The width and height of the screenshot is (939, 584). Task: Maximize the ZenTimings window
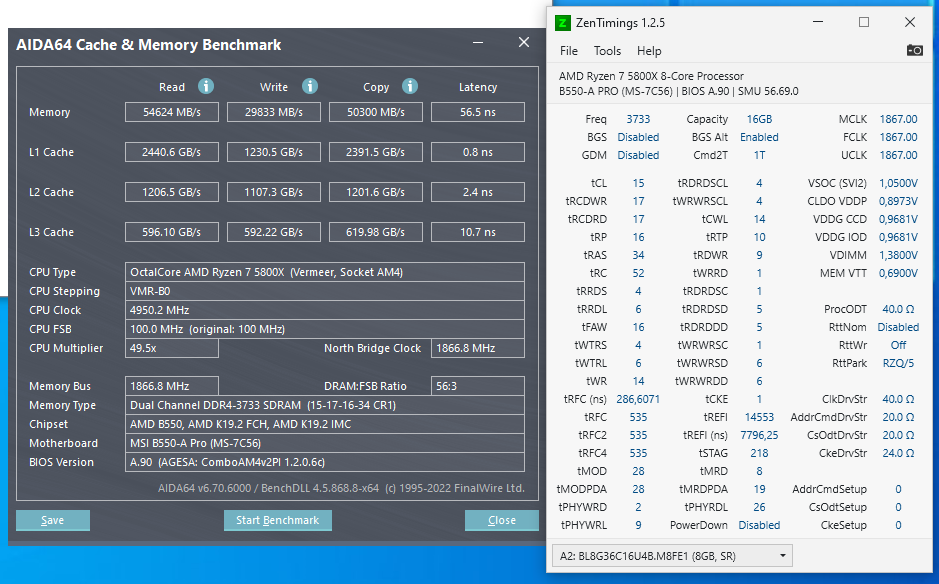click(x=864, y=22)
